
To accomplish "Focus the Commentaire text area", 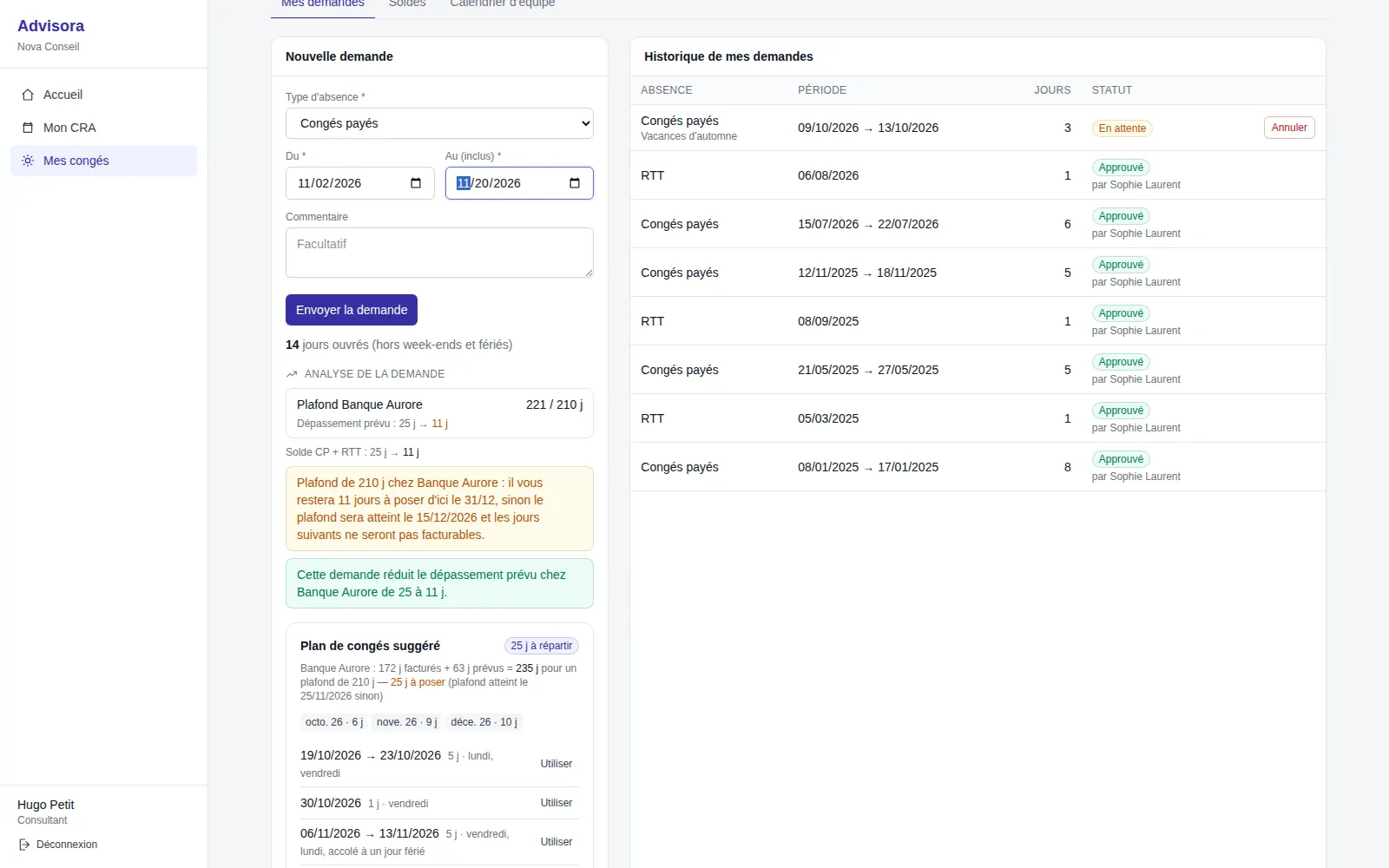I will tap(439, 253).
